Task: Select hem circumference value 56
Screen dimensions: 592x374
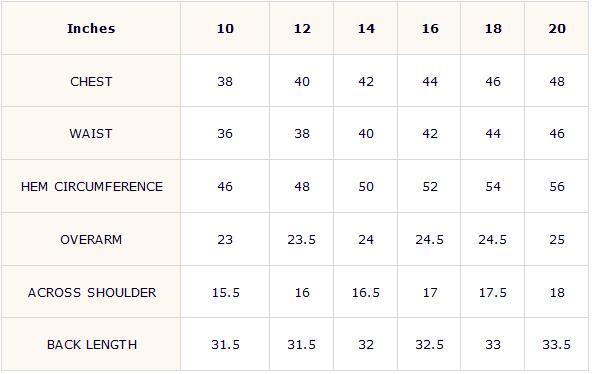Action: (x=557, y=186)
